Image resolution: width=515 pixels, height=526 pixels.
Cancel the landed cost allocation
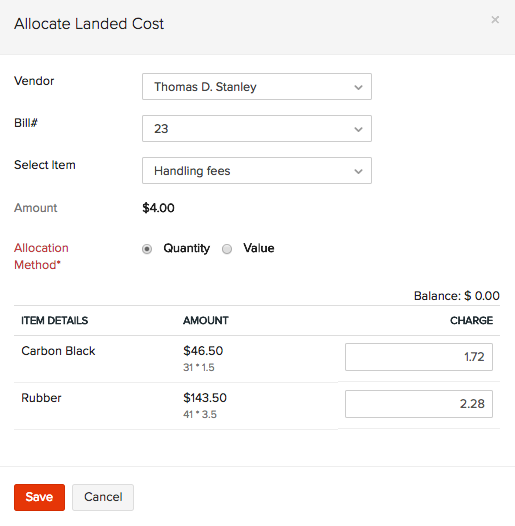point(103,497)
